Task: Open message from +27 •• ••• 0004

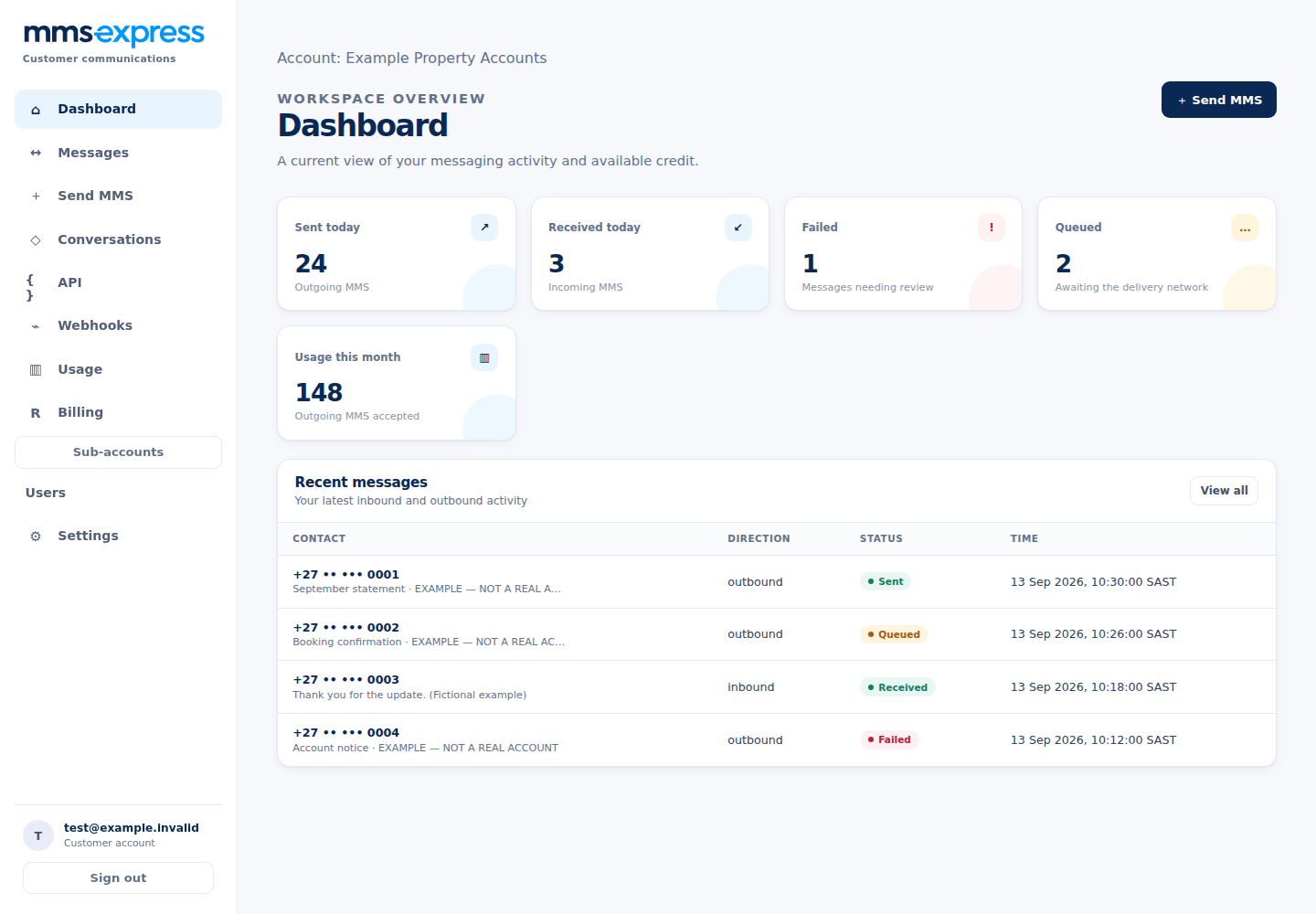Action: click(777, 739)
